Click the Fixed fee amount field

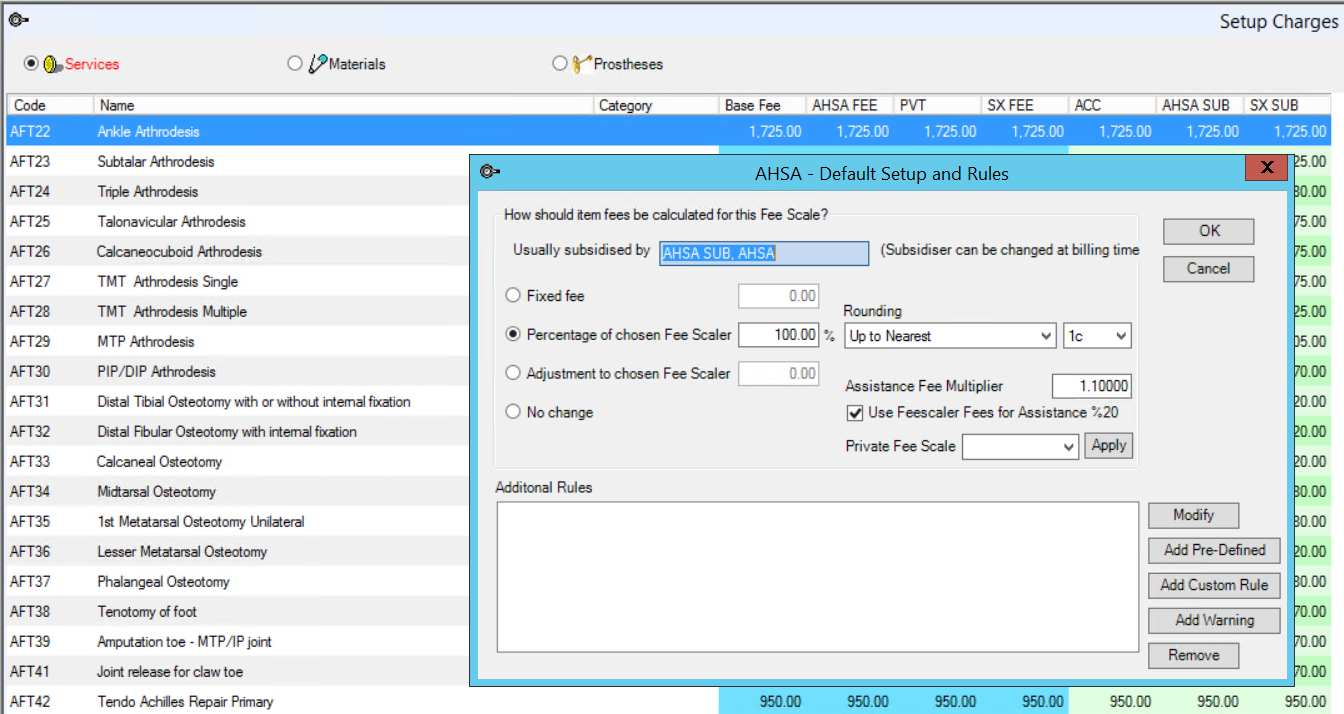tap(779, 296)
